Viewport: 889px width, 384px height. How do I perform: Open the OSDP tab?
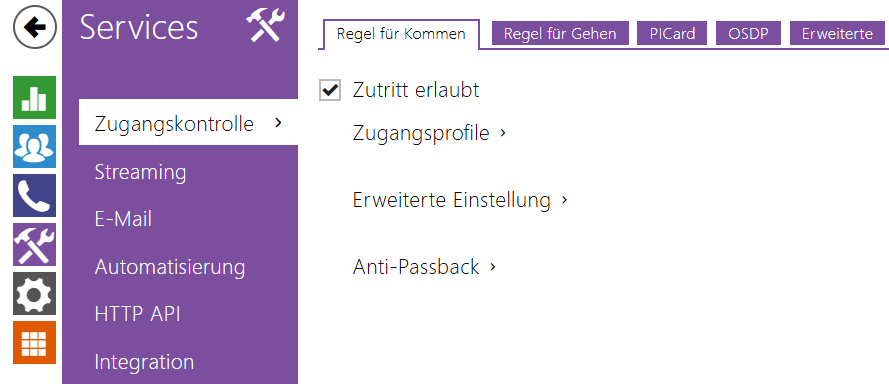coord(748,34)
